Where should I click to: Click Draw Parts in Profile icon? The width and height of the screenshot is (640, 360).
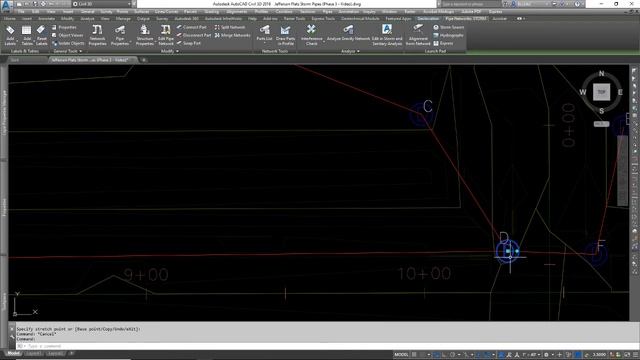point(285,35)
